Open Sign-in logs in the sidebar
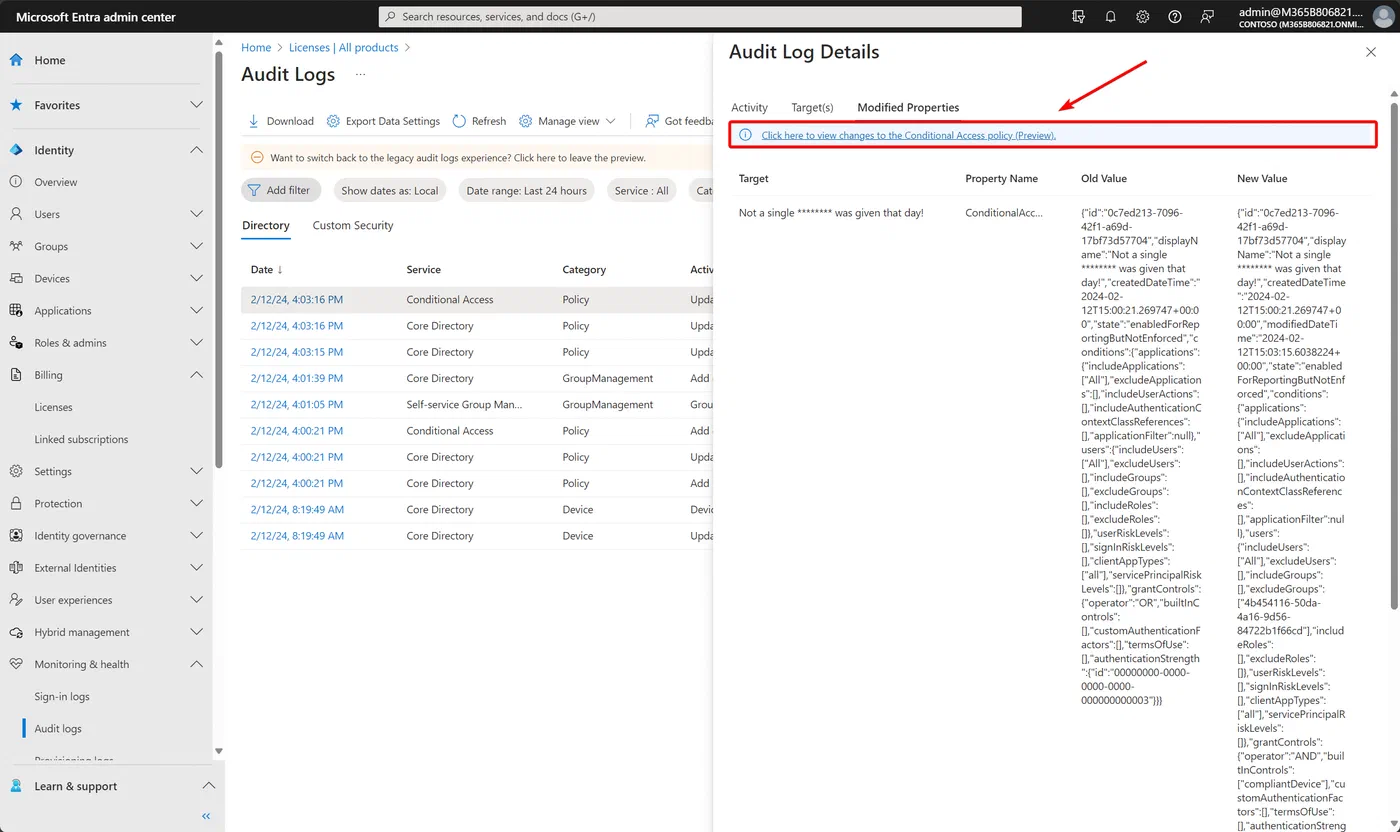 pos(62,696)
